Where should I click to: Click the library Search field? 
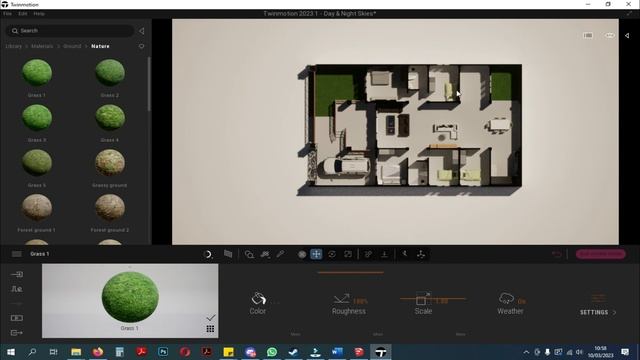(x=70, y=31)
